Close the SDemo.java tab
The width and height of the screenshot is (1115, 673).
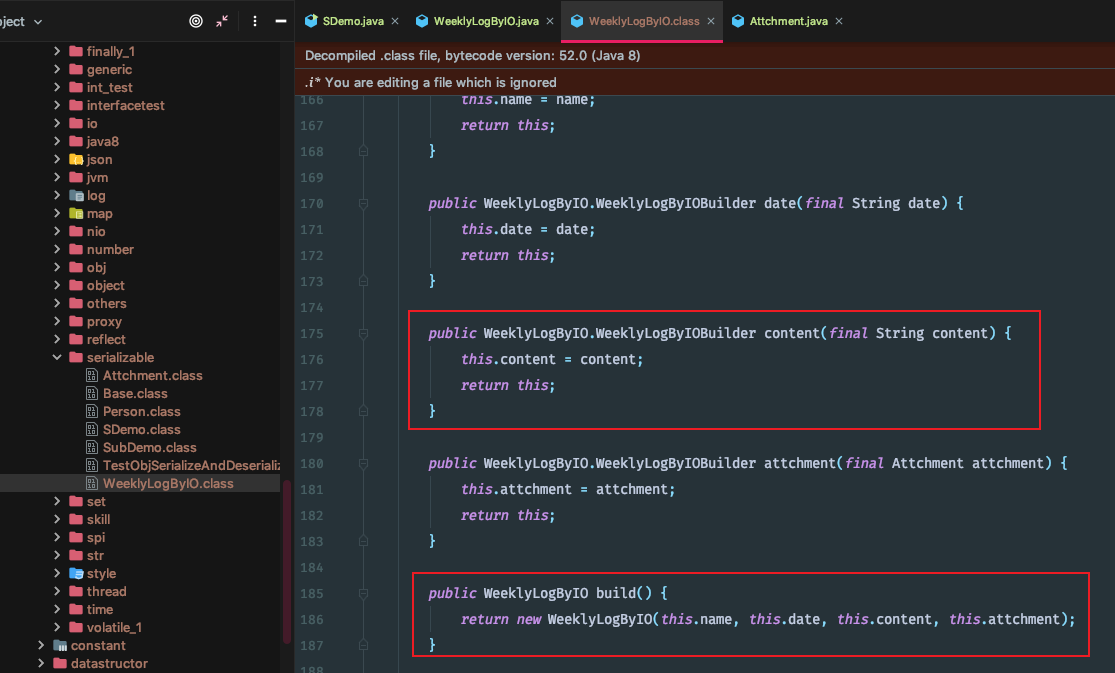point(395,21)
